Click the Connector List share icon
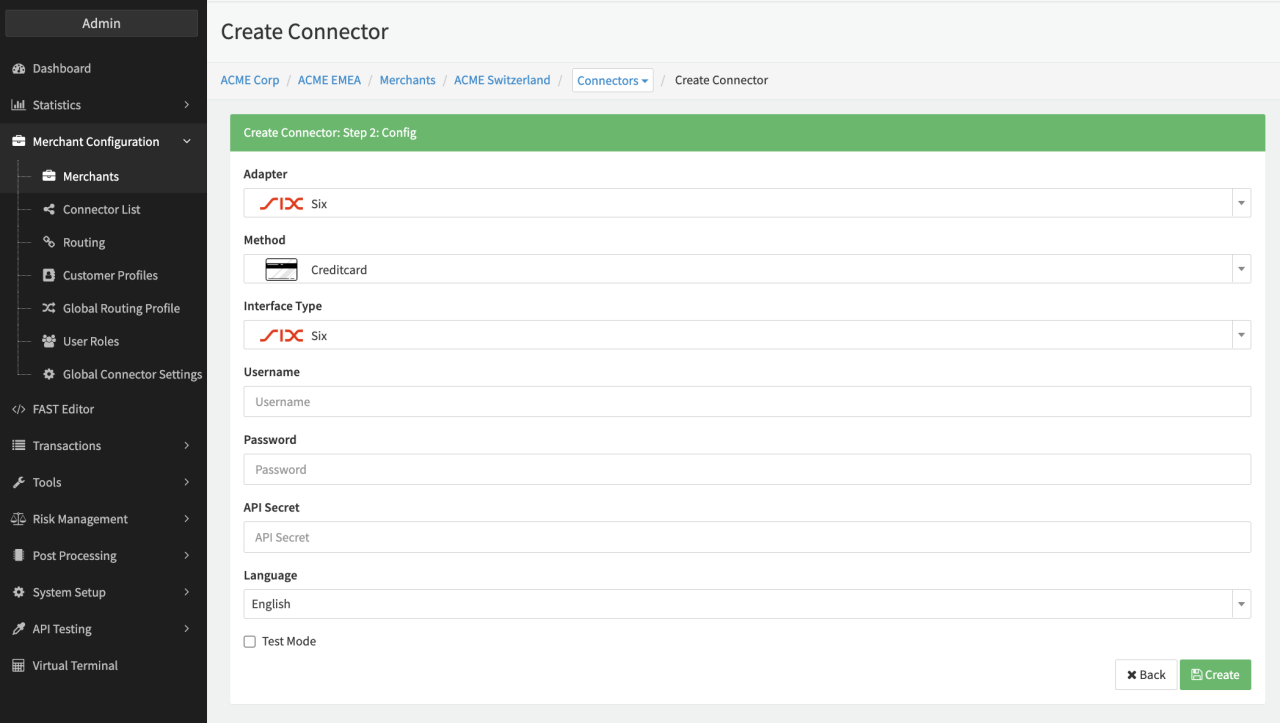The width and height of the screenshot is (1280, 723). pyautogui.click(x=49, y=210)
